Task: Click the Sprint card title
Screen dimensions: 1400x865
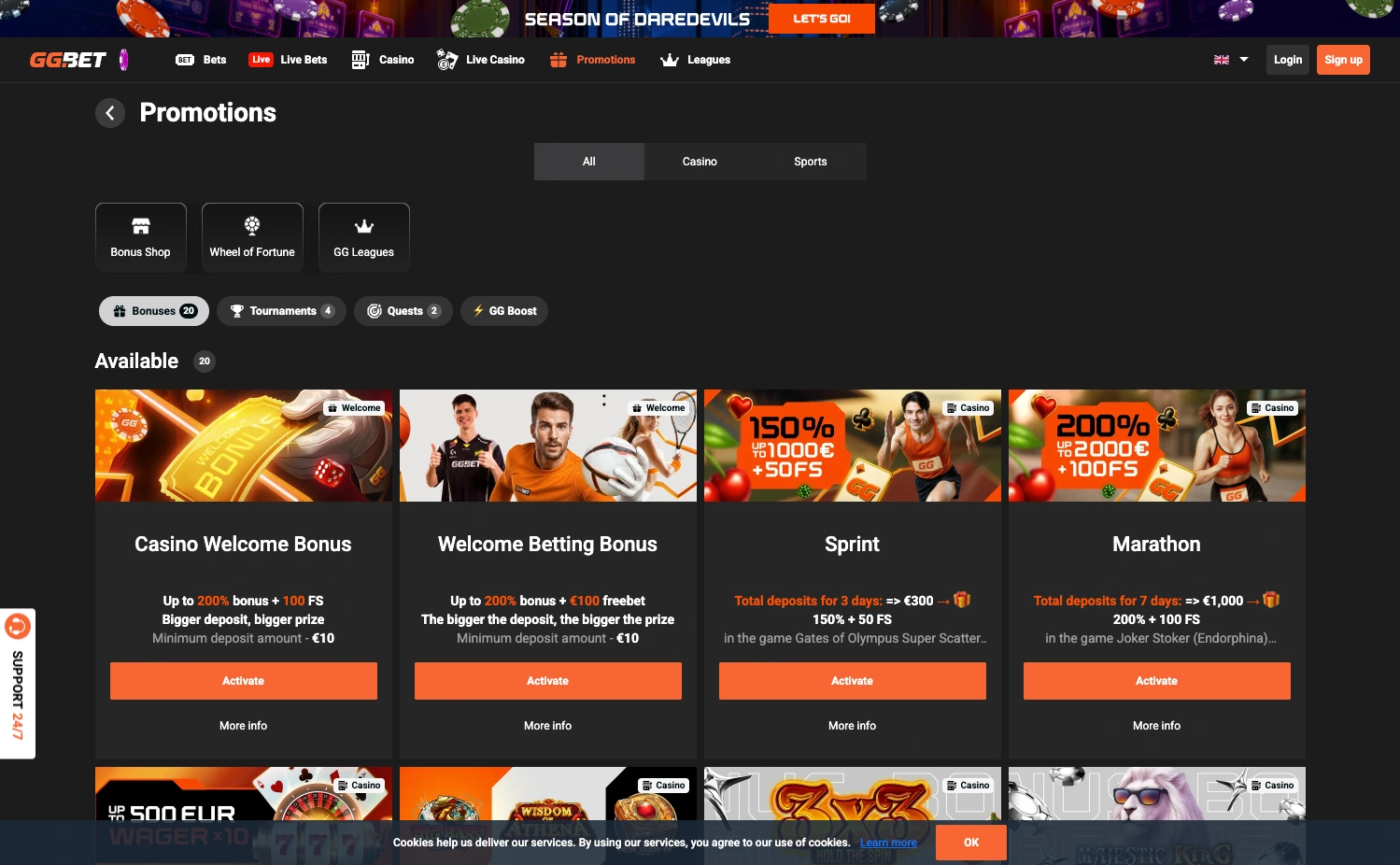Action: [x=853, y=545]
